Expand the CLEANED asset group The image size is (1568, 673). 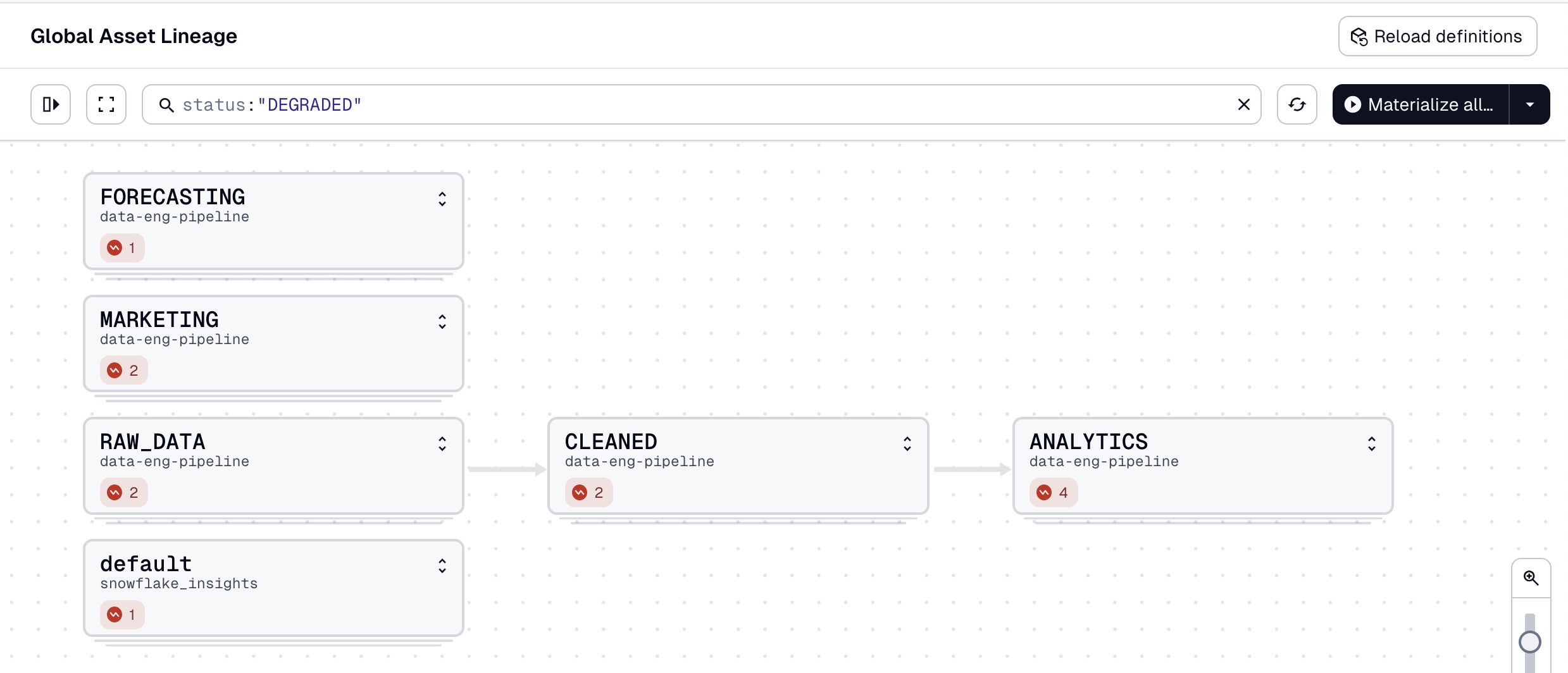coord(907,444)
